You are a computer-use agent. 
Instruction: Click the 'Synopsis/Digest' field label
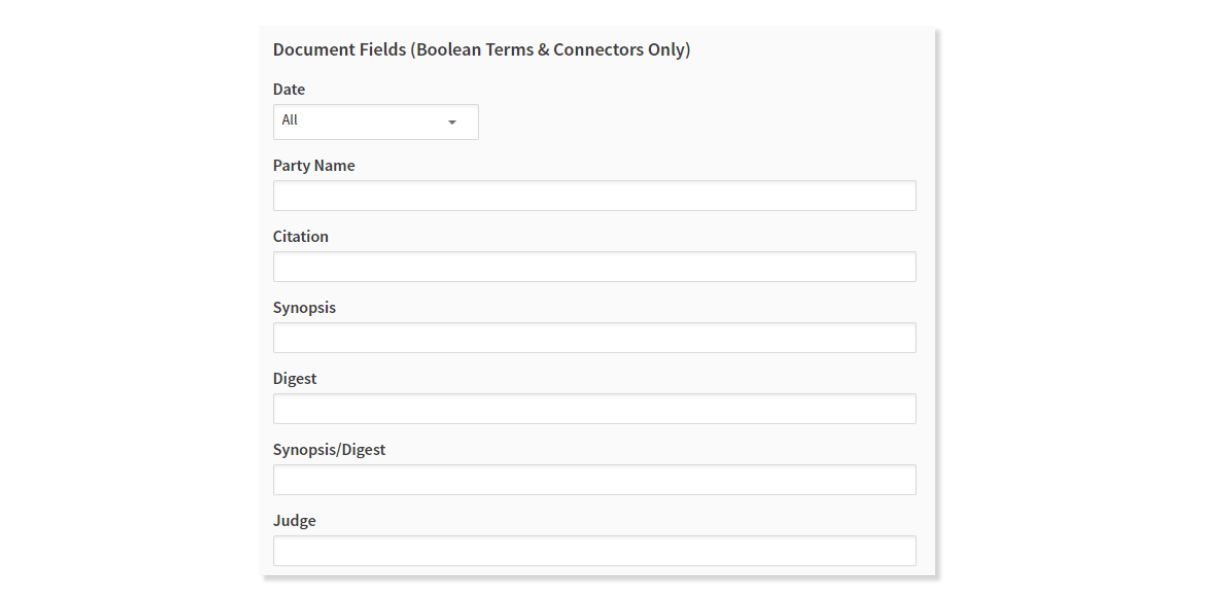pos(329,450)
